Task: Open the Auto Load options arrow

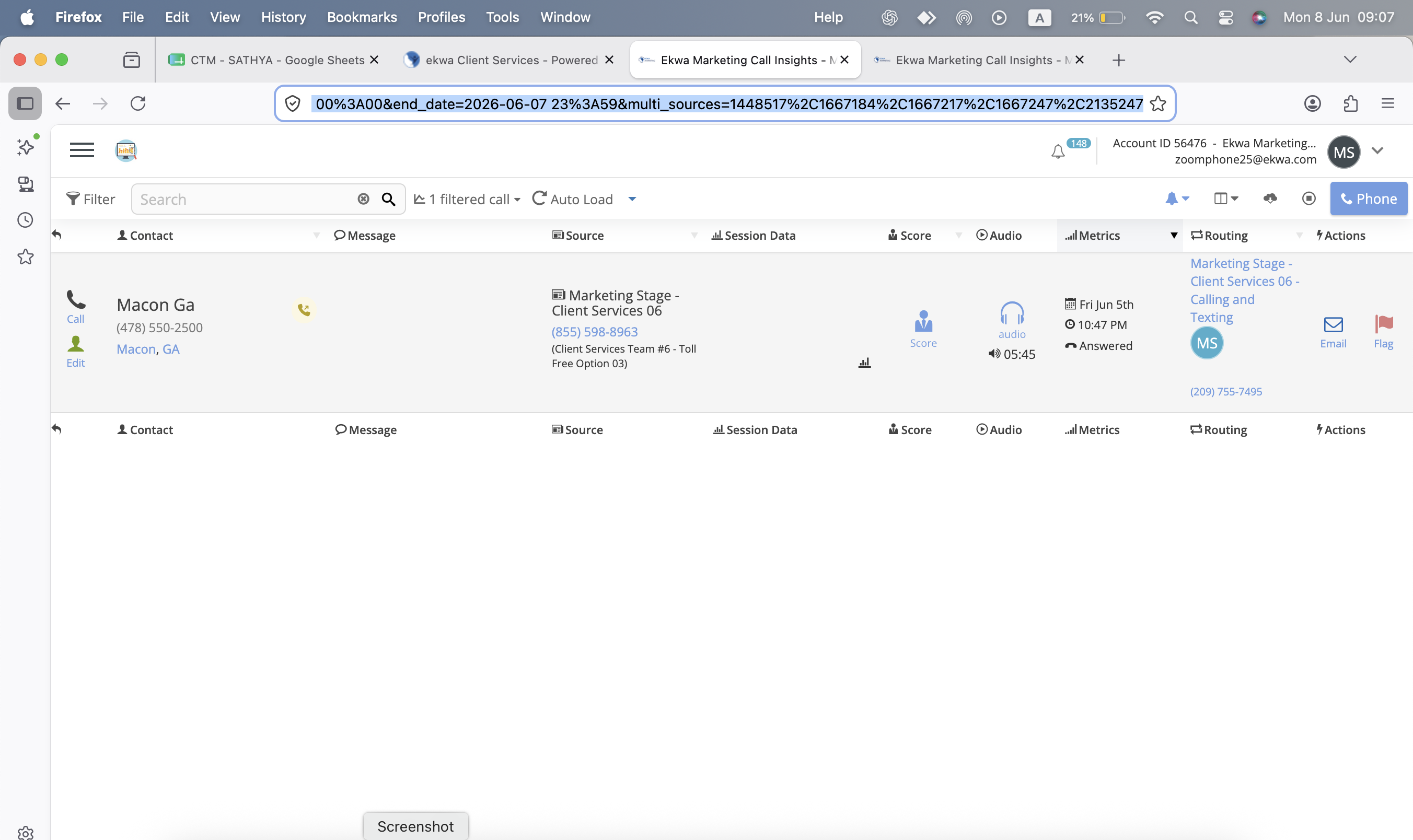Action: click(632, 199)
